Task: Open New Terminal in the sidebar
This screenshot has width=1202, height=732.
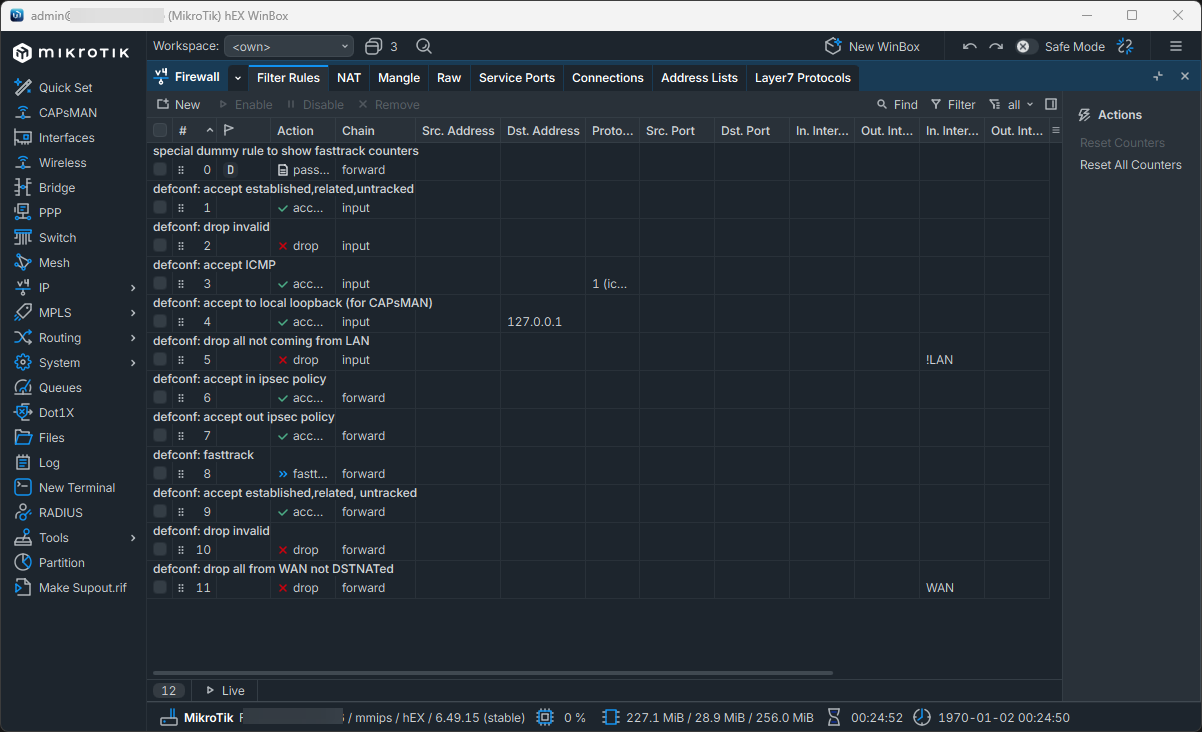Action: pyautogui.click(x=76, y=487)
